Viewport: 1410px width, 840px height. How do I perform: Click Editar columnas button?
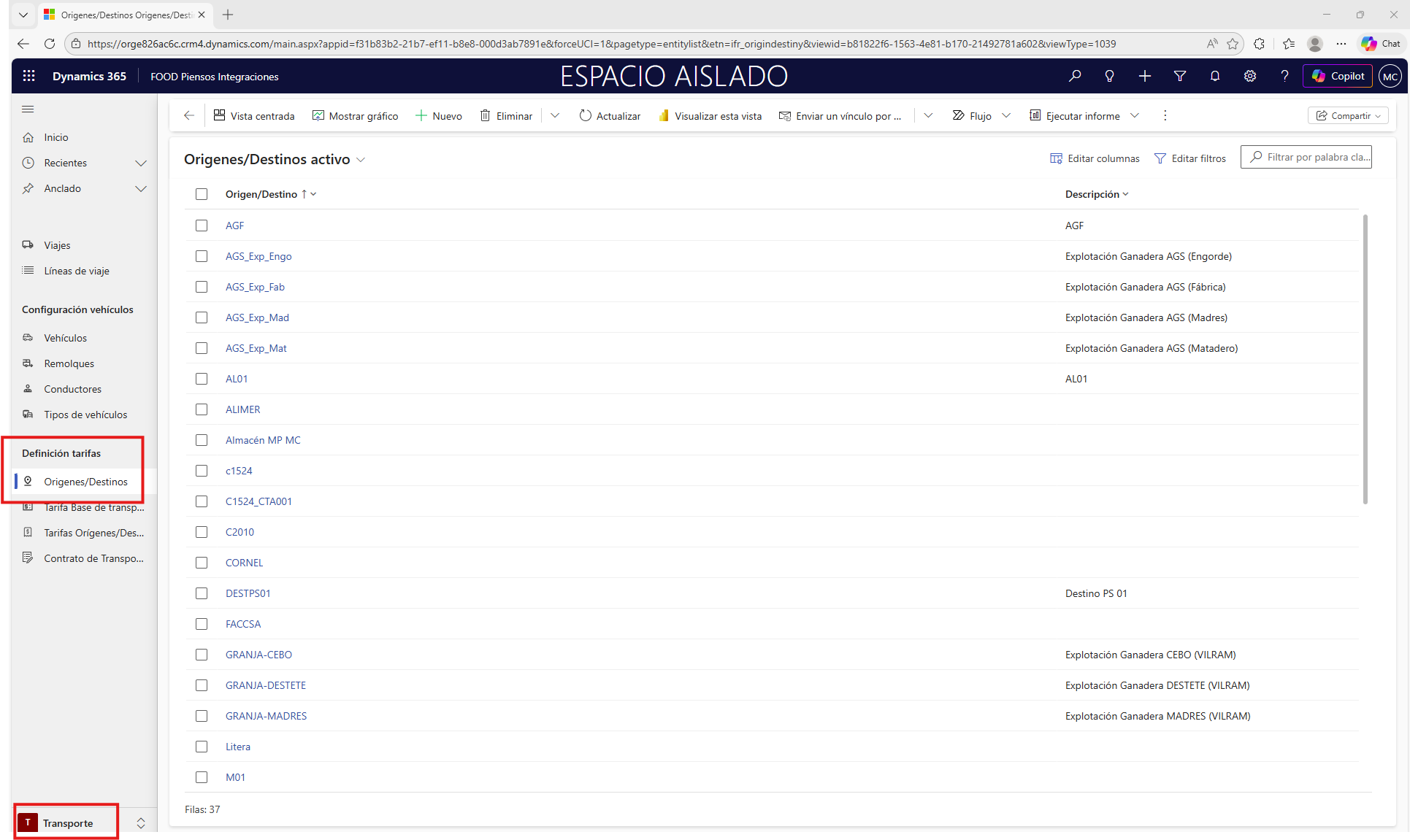coord(1095,158)
